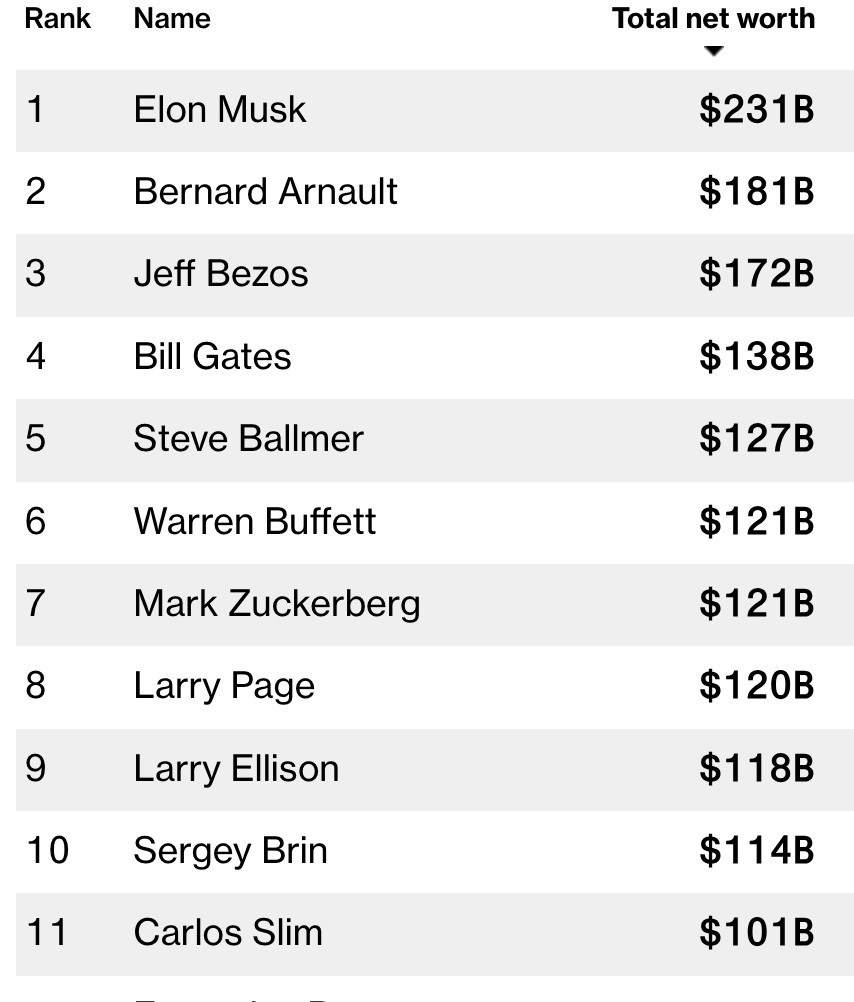This screenshot has height=1002, width=854.
Task: Click the sort arrow under Total net worth
Action: point(712,52)
